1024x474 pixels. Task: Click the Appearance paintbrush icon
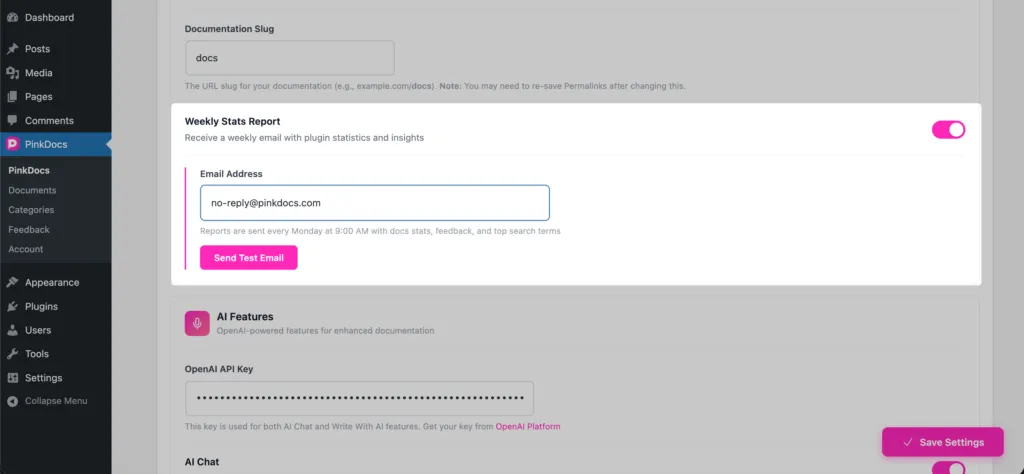click(12, 282)
